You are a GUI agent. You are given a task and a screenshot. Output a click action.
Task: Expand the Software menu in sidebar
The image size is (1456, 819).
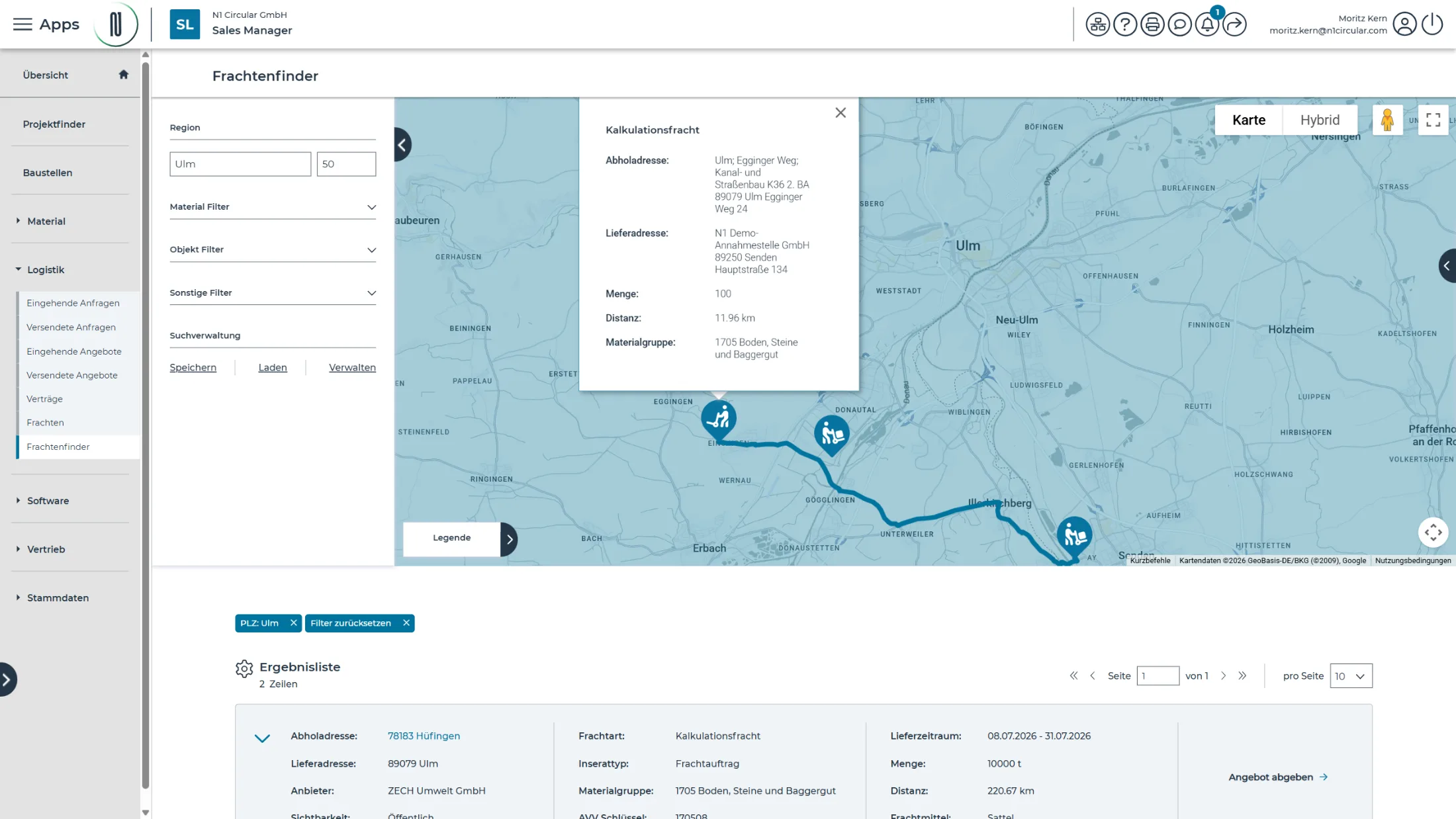pos(48,501)
